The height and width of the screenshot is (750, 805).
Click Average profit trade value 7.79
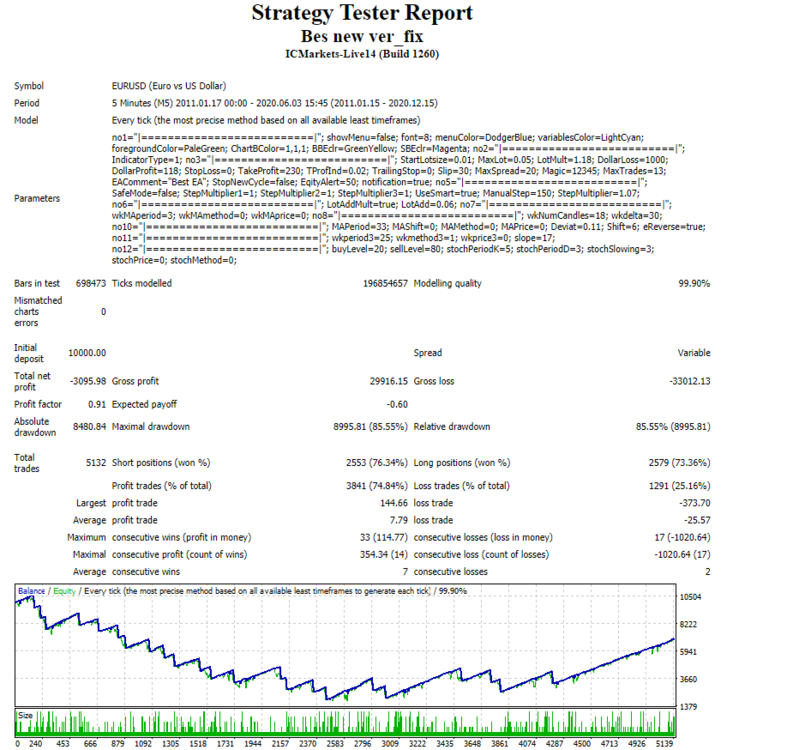click(x=399, y=521)
